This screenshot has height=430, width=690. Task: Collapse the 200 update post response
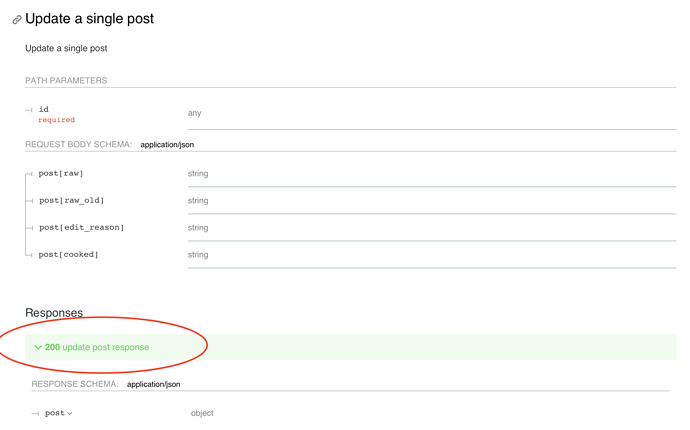point(350,347)
